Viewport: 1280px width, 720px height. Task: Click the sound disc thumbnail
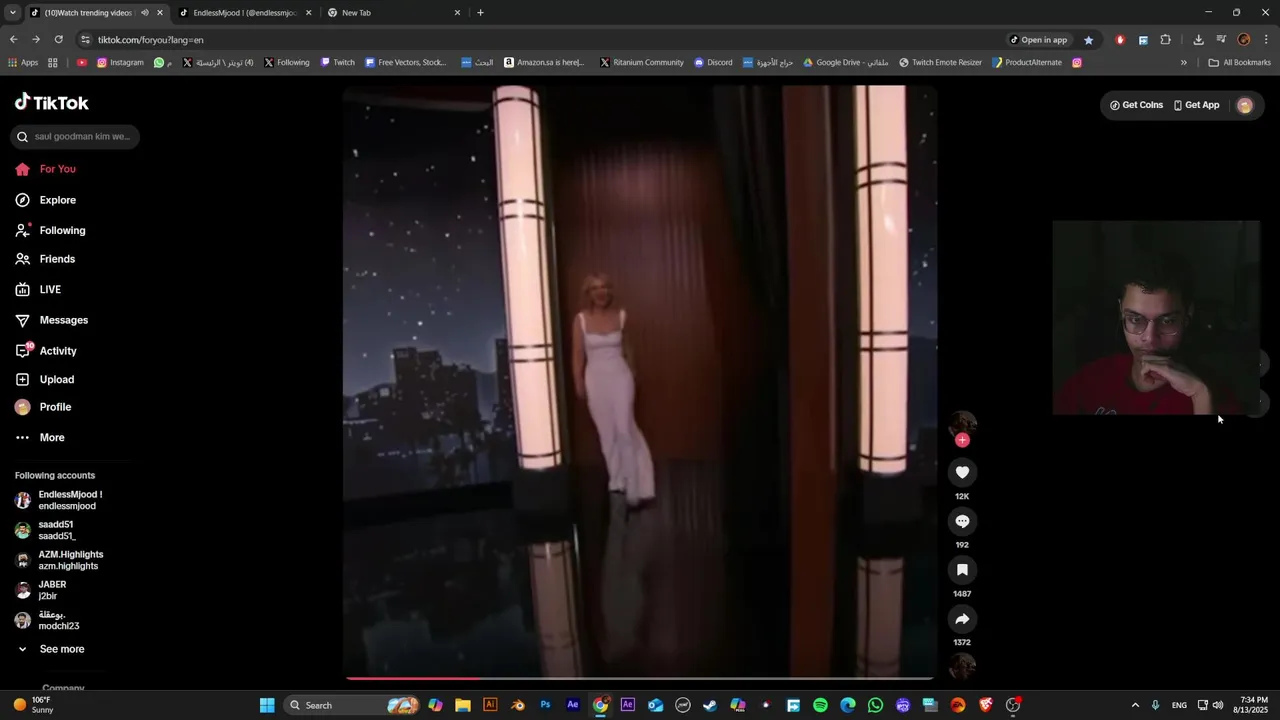(962, 666)
